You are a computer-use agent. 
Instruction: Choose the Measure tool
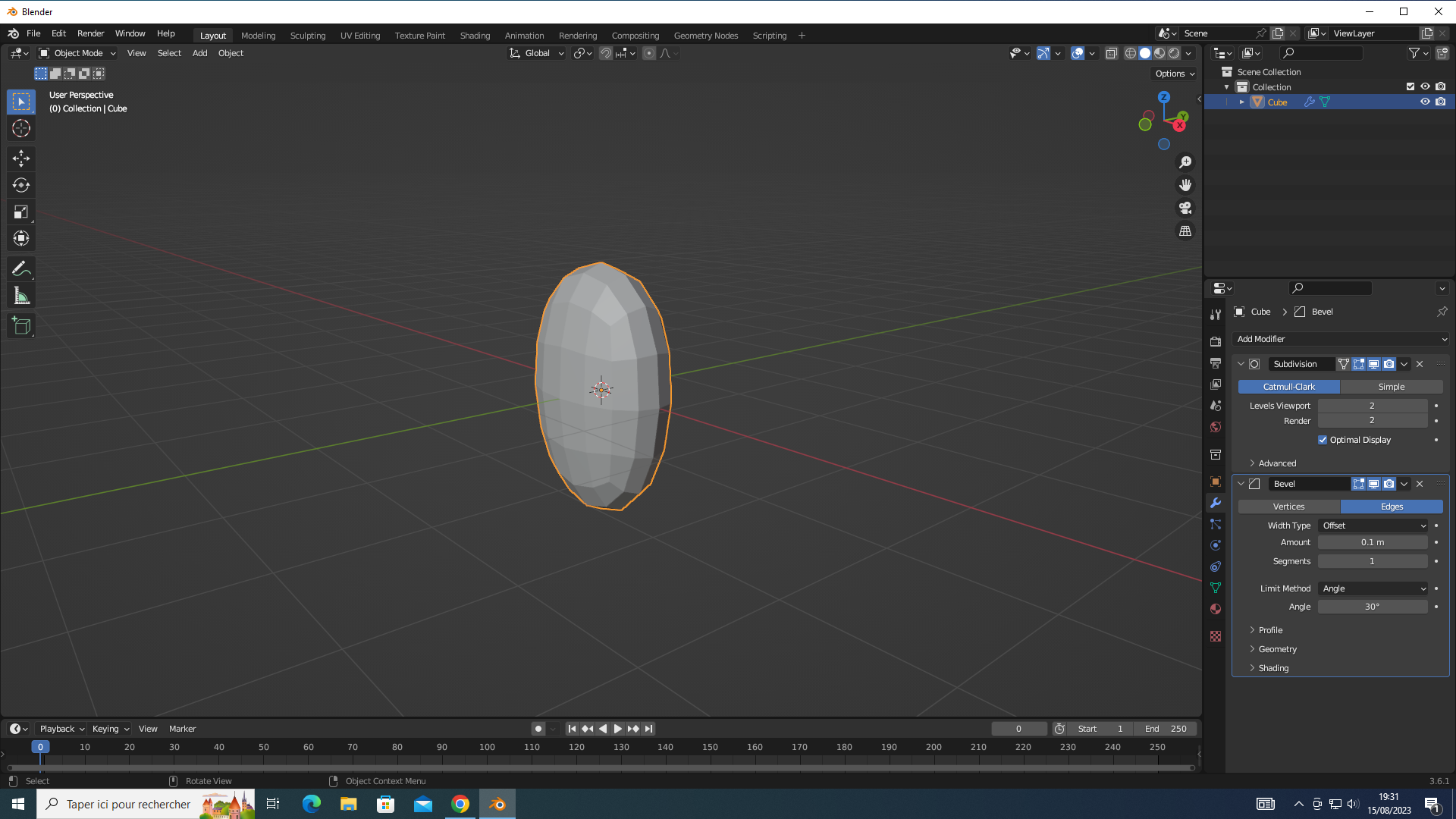[21, 296]
